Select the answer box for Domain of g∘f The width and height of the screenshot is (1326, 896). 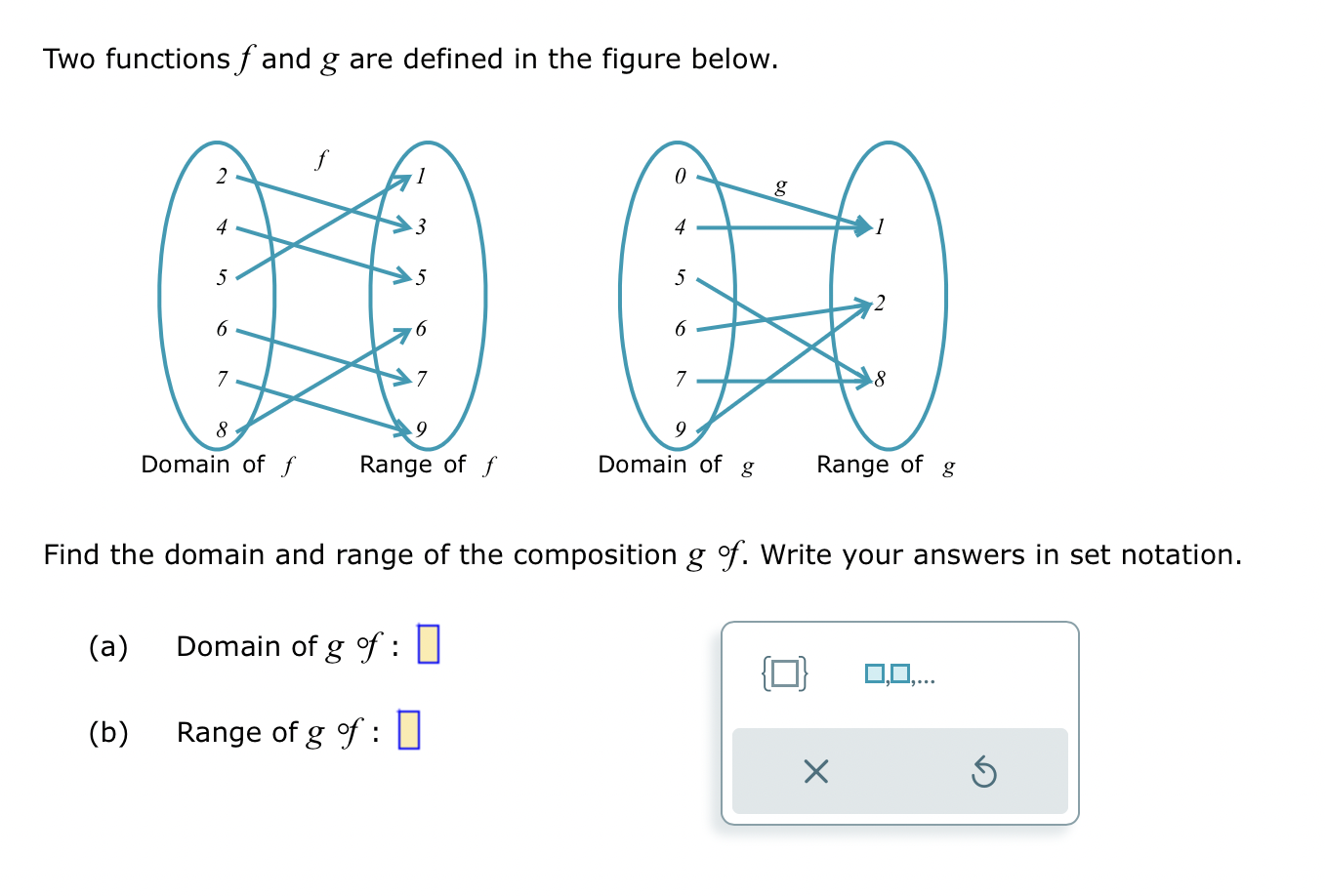click(427, 645)
